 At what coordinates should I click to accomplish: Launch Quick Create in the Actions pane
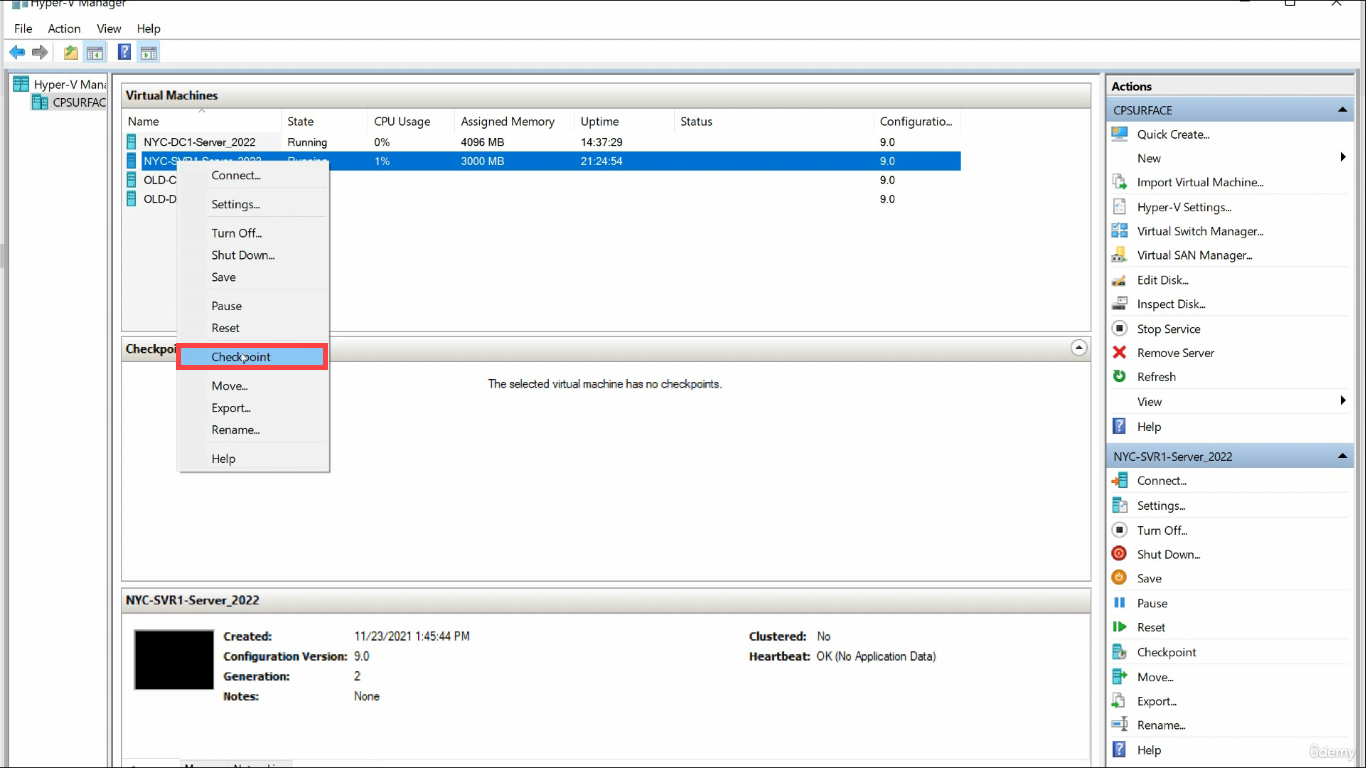click(1173, 134)
